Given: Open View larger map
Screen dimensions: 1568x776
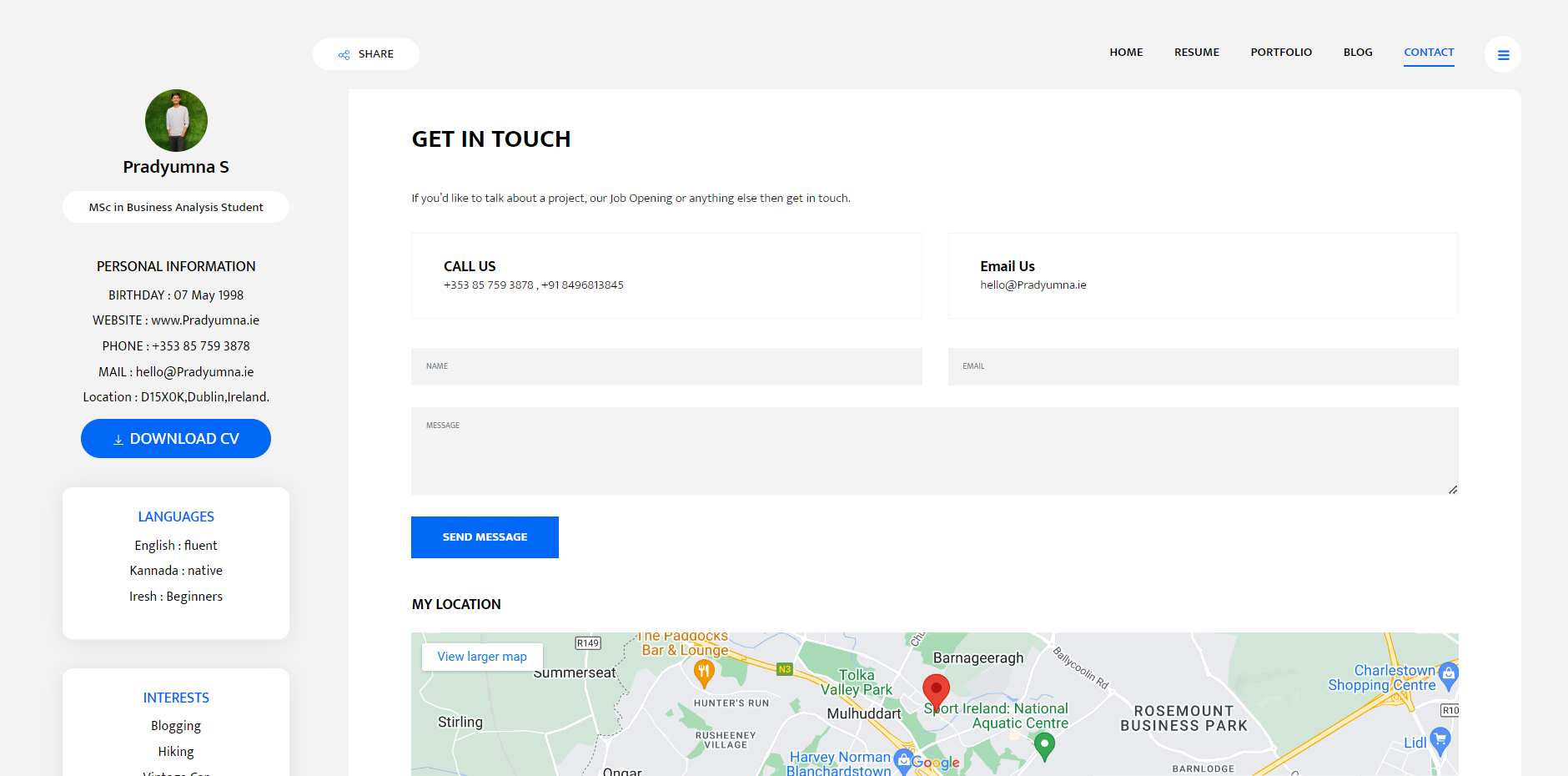Looking at the screenshot, I should pos(482,657).
